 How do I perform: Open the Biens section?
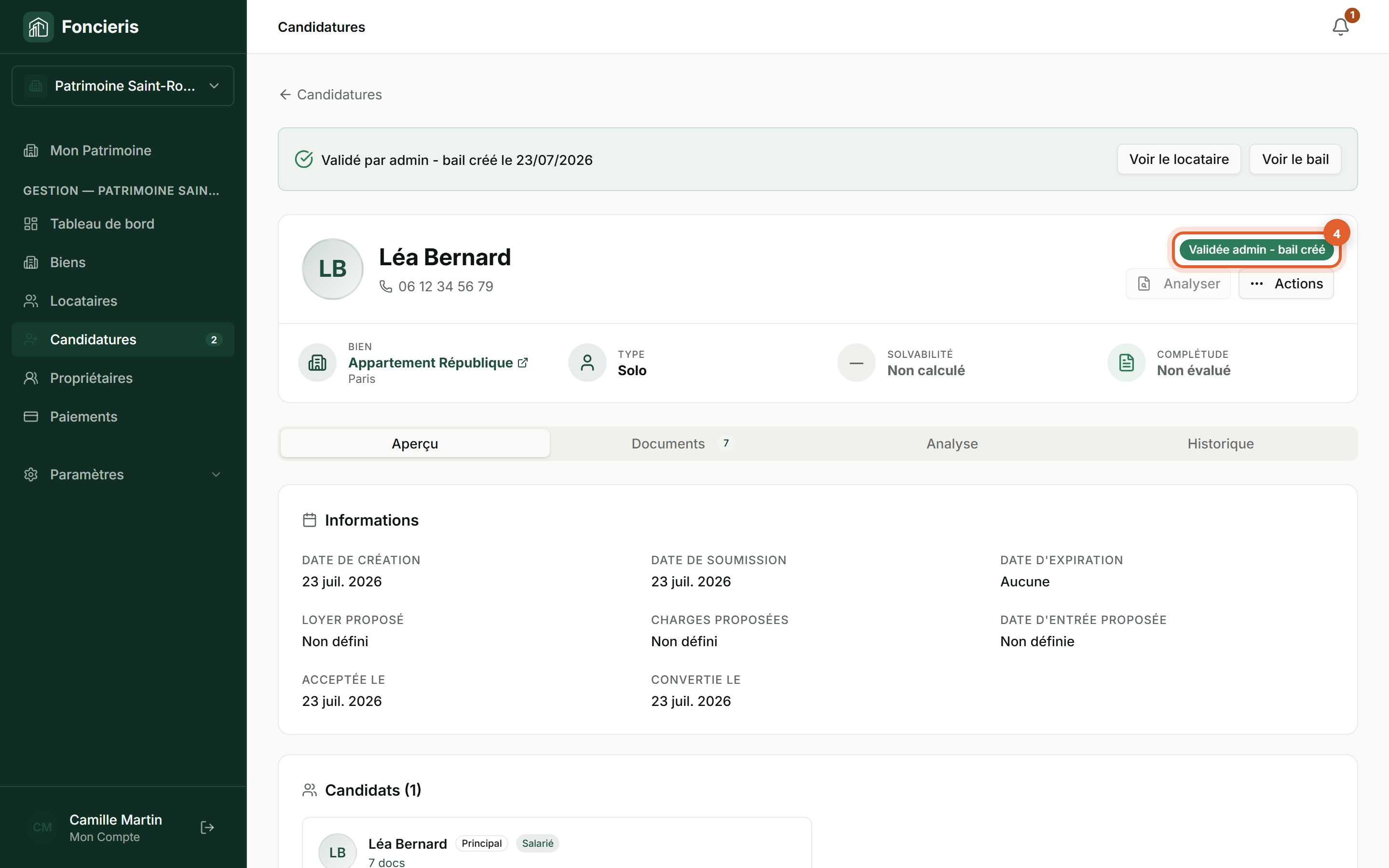[x=123, y=262]
